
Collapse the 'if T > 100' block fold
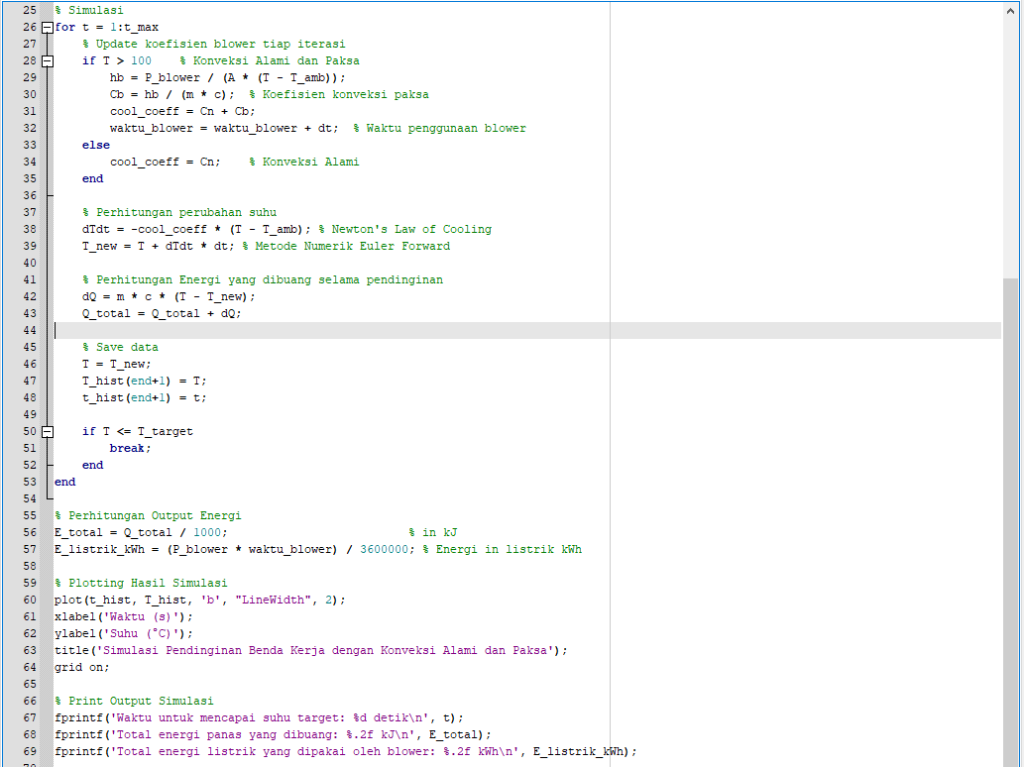(47, 61)
